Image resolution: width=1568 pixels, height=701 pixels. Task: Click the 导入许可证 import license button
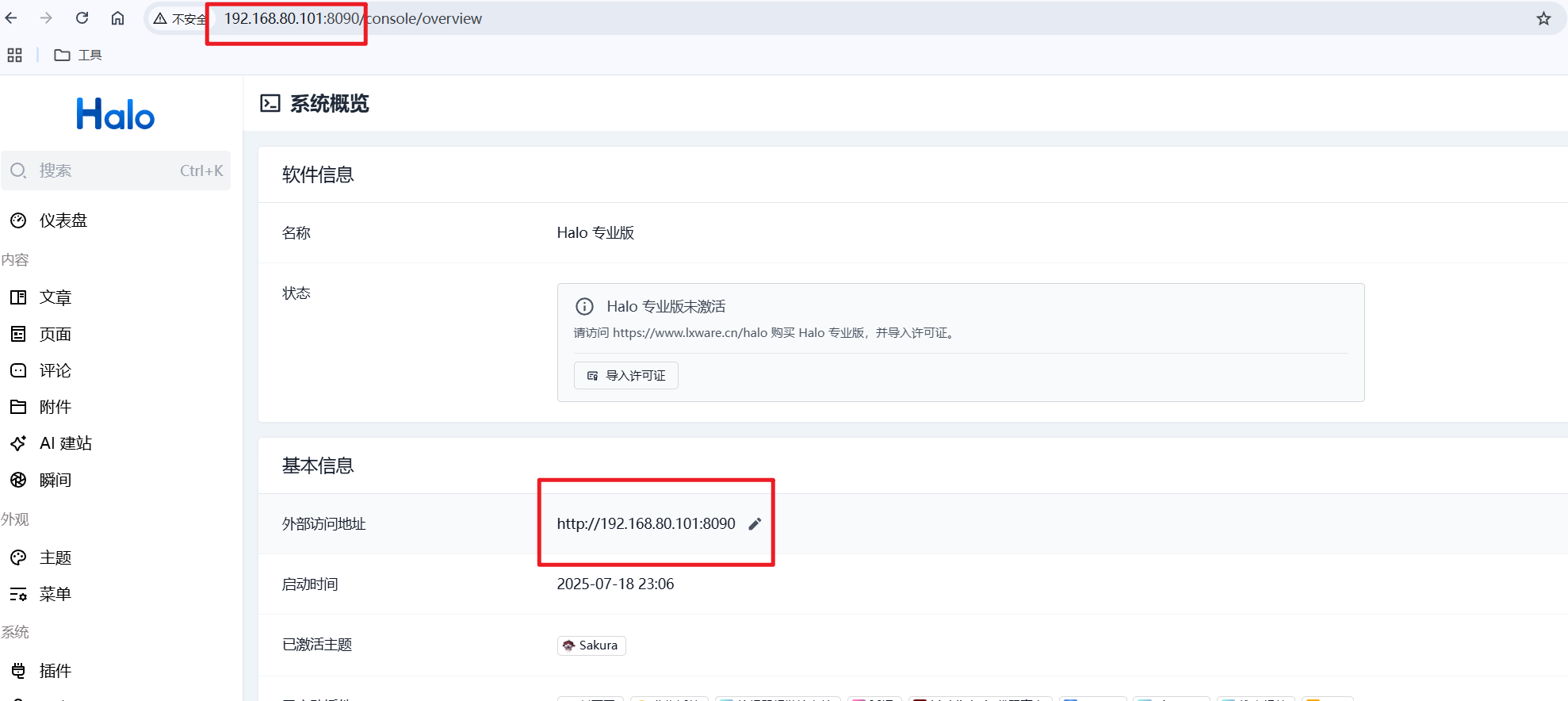click(x=625, y=375)
